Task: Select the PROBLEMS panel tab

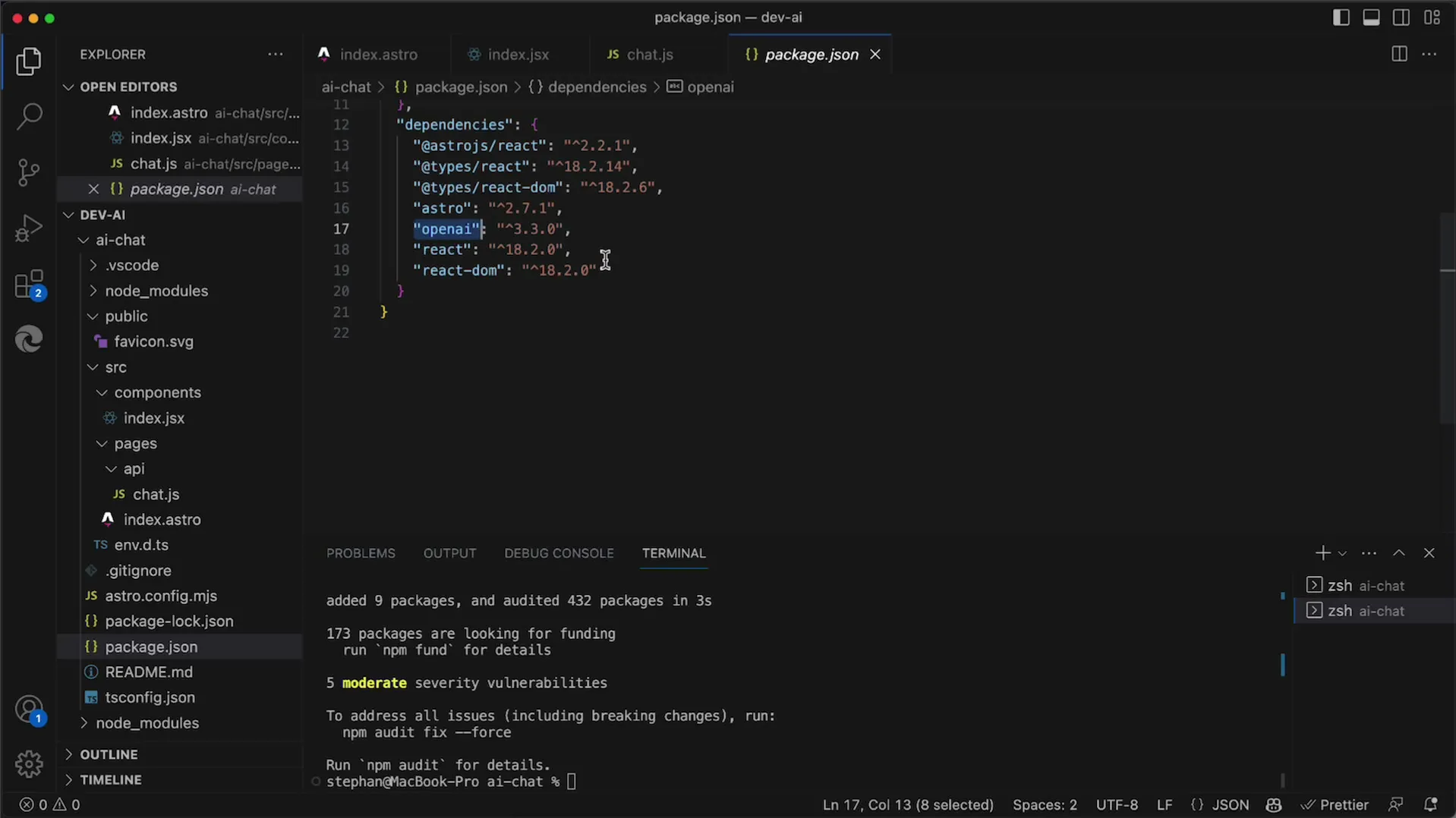Action: click(x=361, y=553)
